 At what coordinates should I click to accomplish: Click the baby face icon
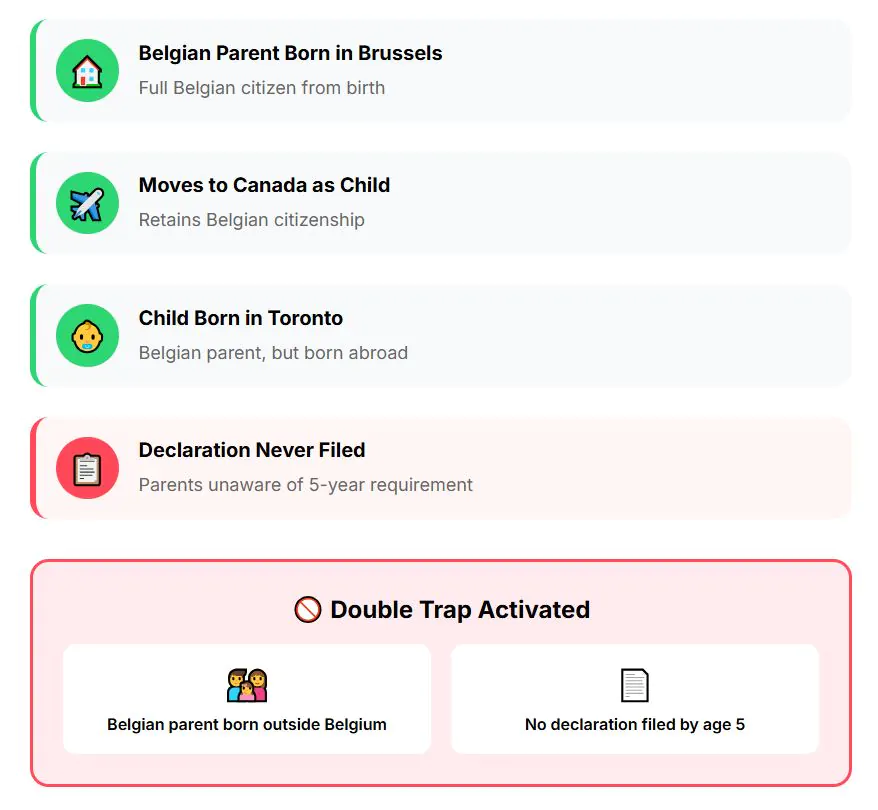click(88, 336)
